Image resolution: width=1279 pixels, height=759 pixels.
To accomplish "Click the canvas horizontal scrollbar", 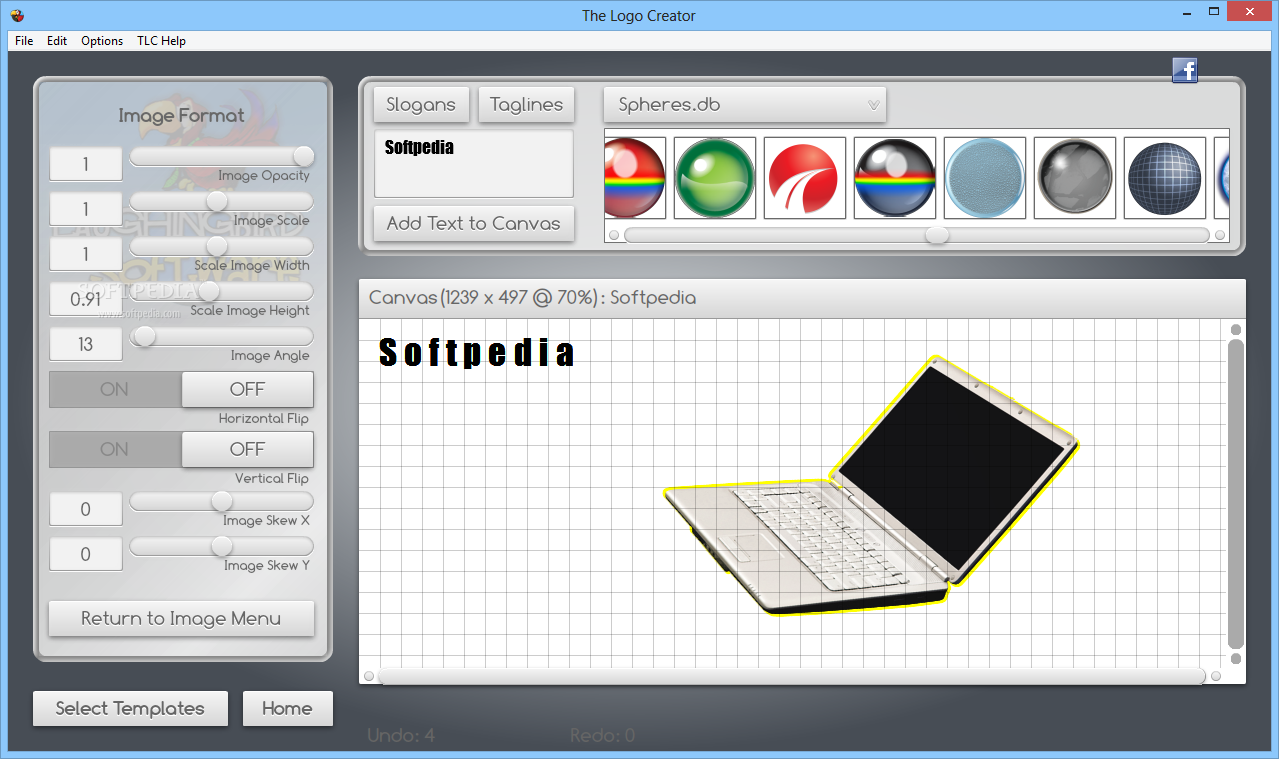I will coord(792,677).
